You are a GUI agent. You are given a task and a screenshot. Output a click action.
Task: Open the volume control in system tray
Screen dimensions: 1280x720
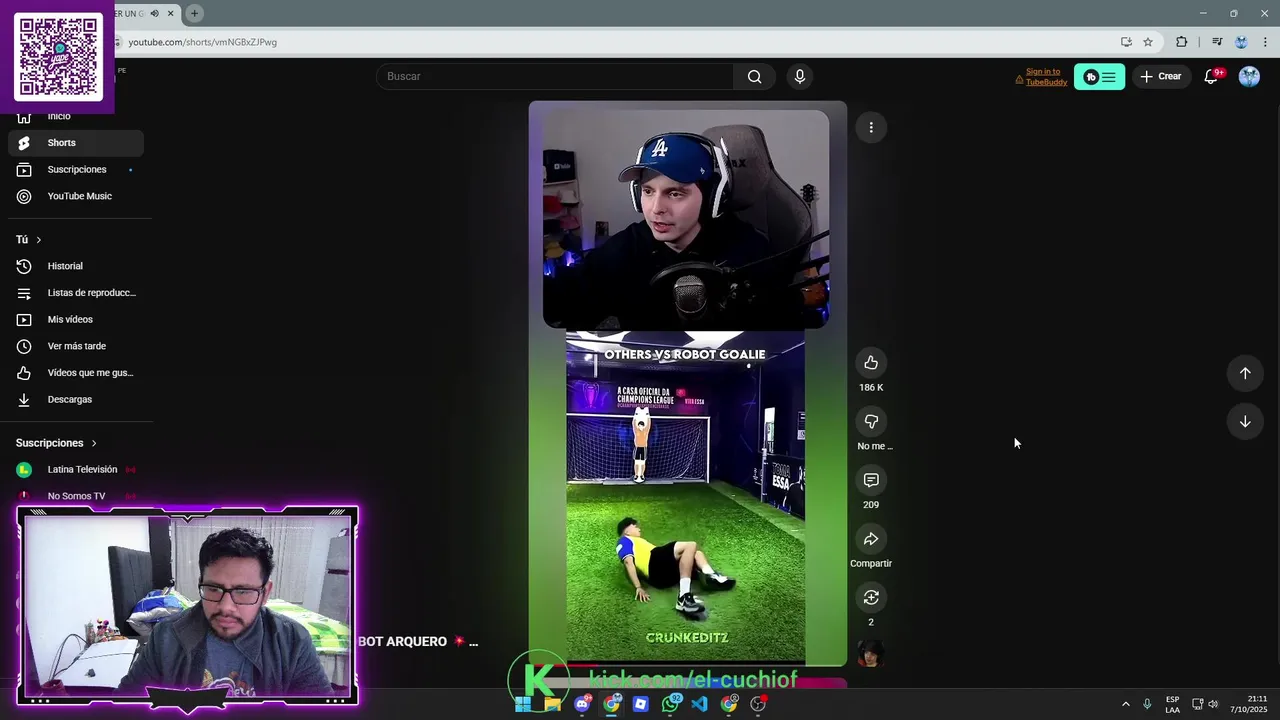pos(1213,704)
